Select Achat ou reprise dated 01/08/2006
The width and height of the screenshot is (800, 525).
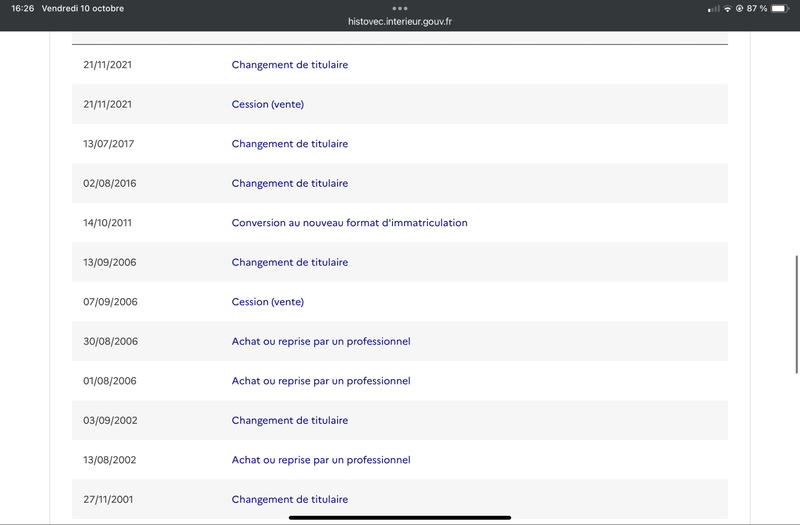pos(321,381)
